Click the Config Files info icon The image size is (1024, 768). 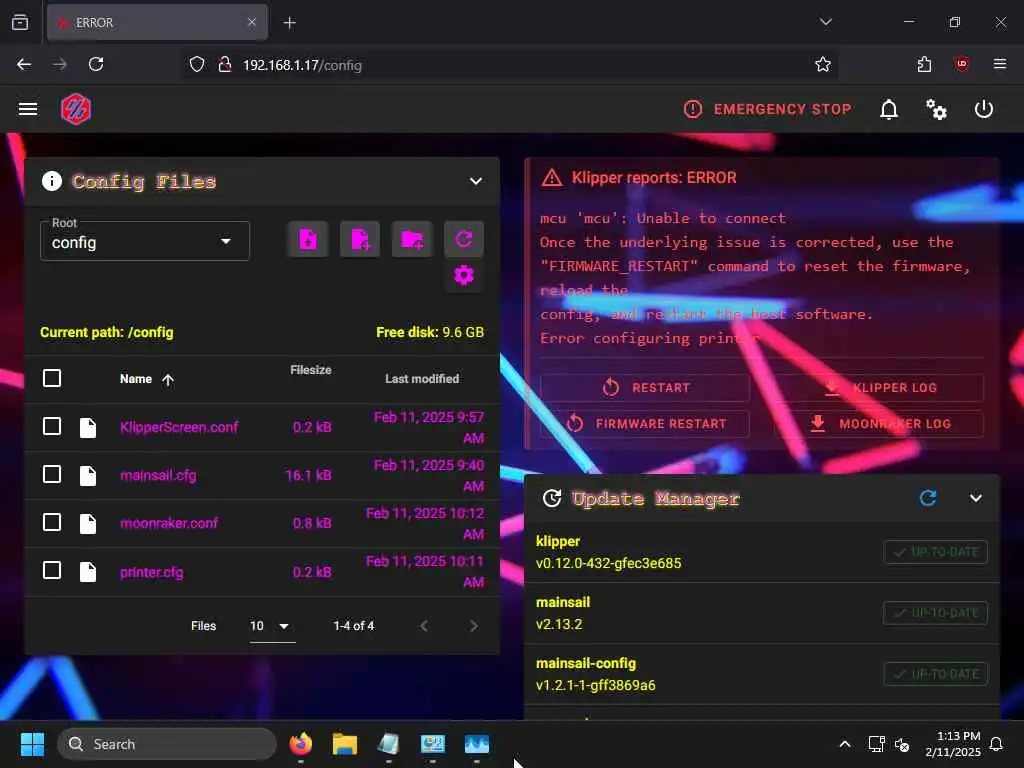point(52,181)
